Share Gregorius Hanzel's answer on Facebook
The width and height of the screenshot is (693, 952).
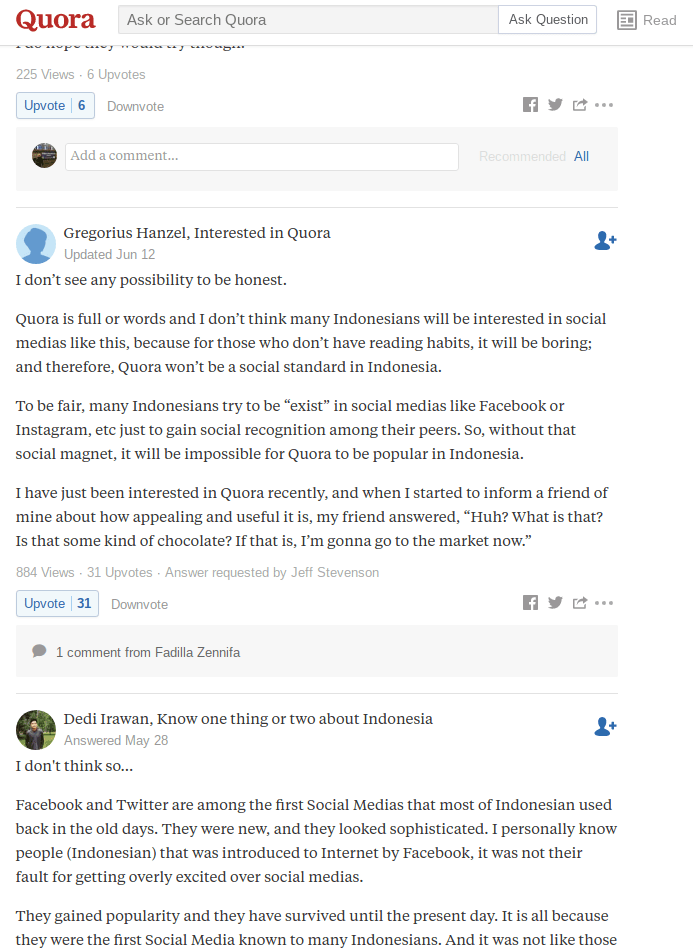pos(530,603)
